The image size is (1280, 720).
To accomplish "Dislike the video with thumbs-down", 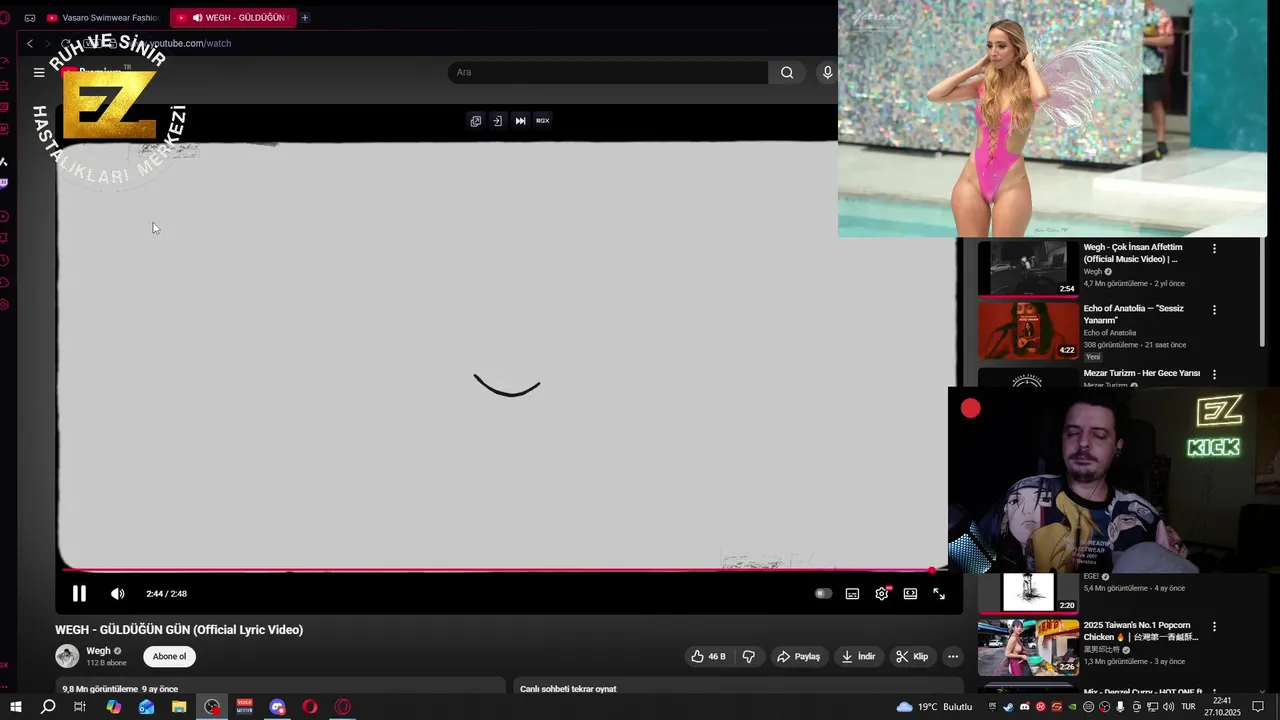I will pyautogui.click(x=749, y=657).
